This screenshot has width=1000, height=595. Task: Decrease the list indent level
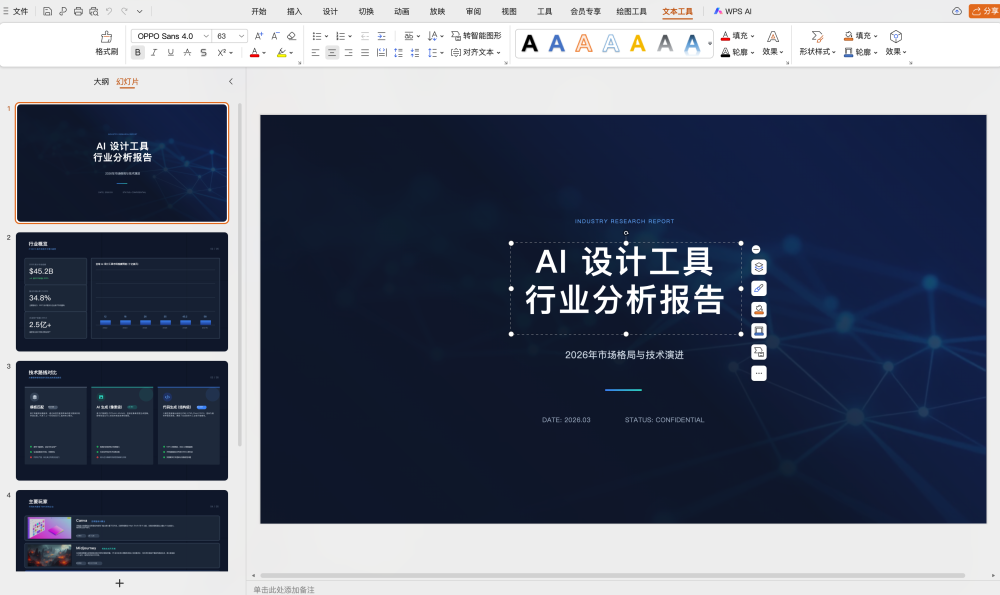pos(365,36)
